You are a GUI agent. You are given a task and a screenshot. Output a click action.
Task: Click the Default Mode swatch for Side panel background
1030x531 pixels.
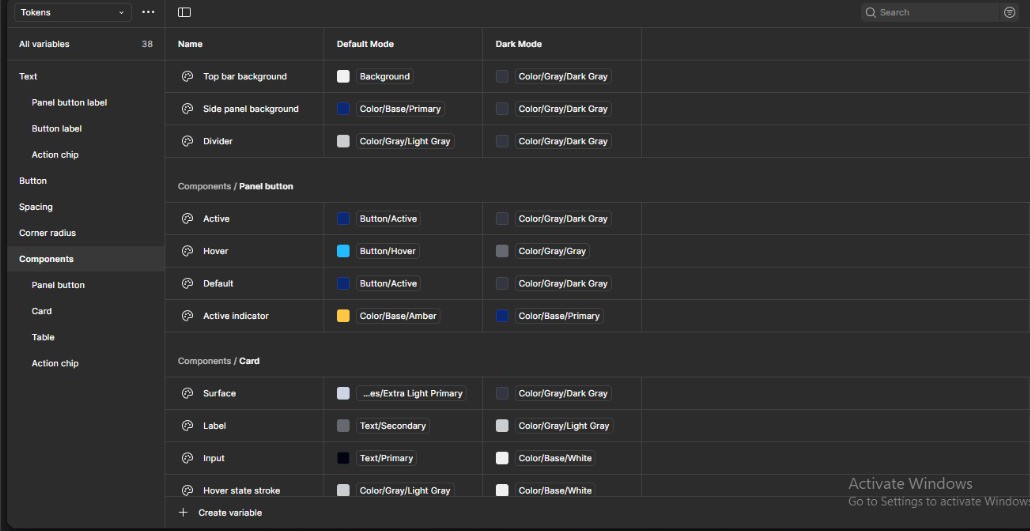[343, 109]
